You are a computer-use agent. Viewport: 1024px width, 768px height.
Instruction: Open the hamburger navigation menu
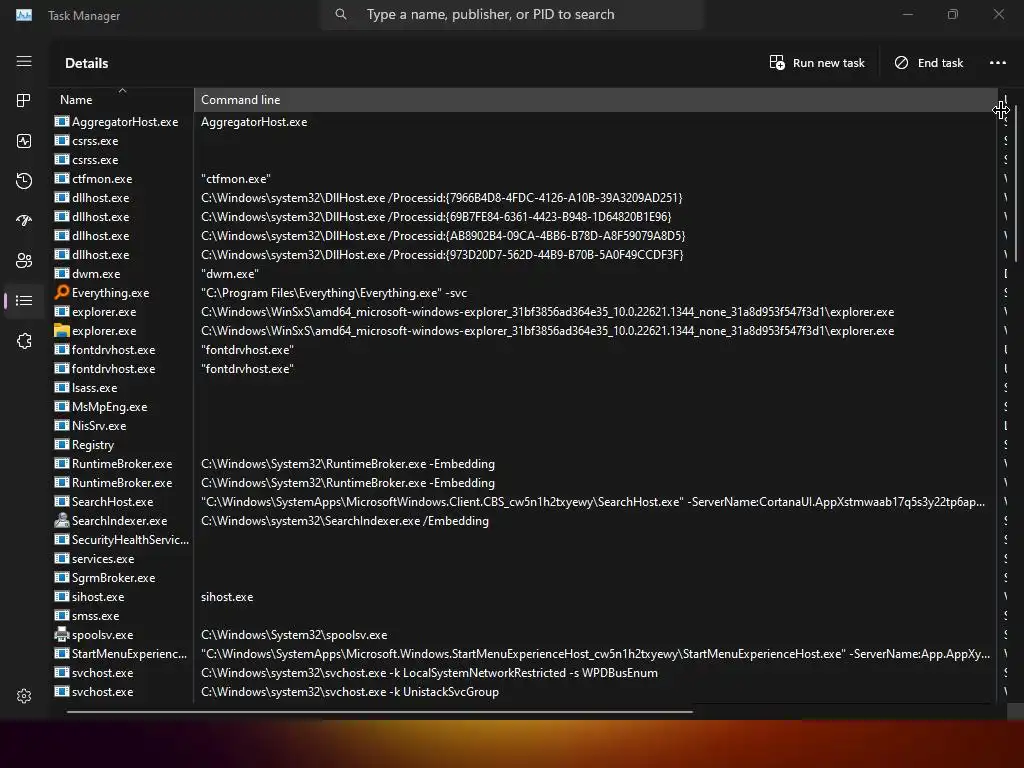tap(24, 61)
